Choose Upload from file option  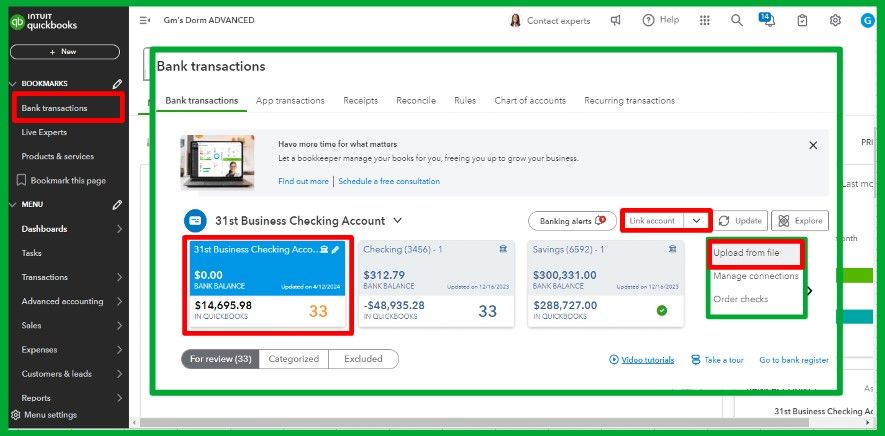[746, 253]
